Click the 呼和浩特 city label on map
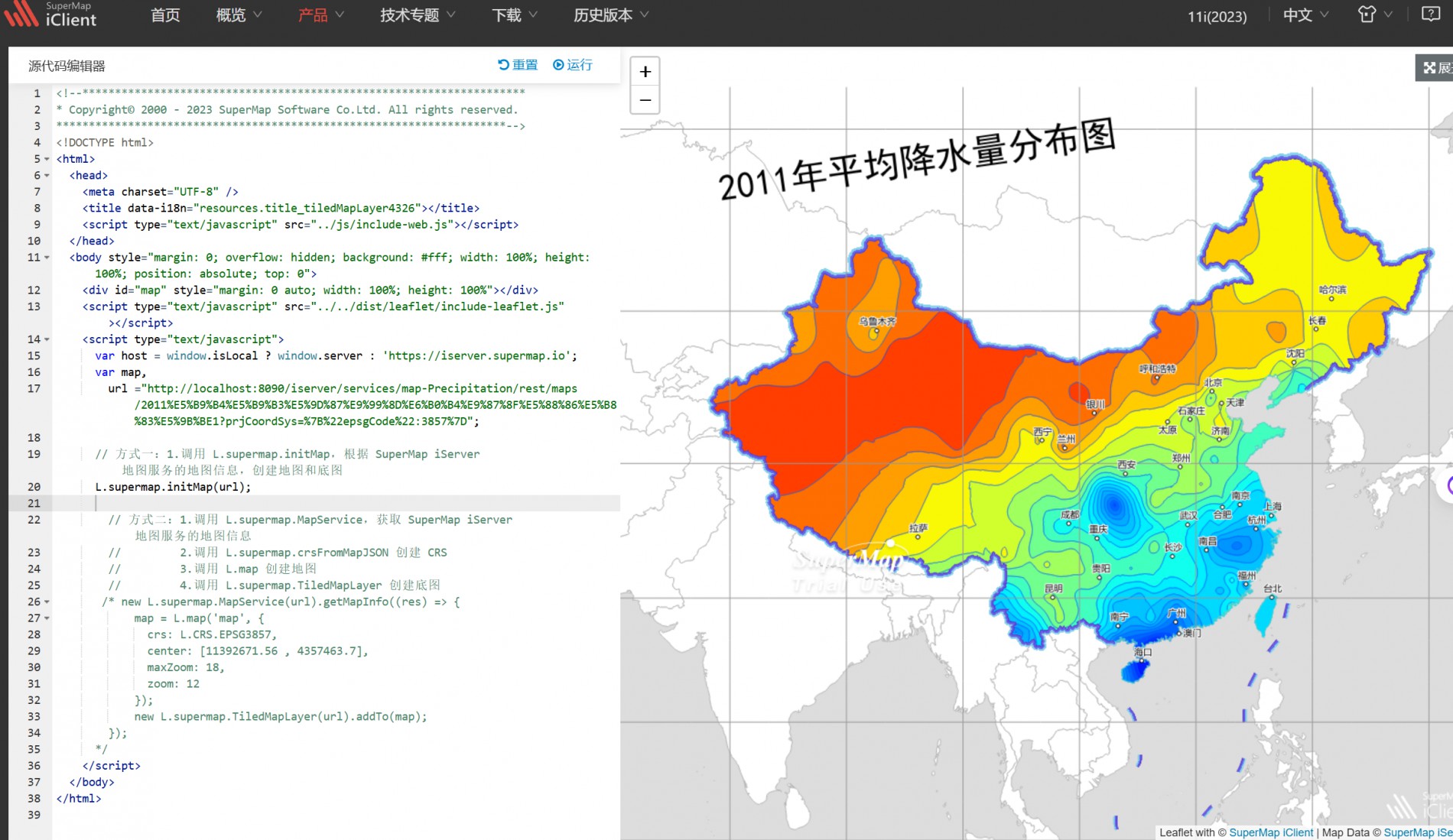The height and width of the screenshot is (840, 1453). (1158, 368)
